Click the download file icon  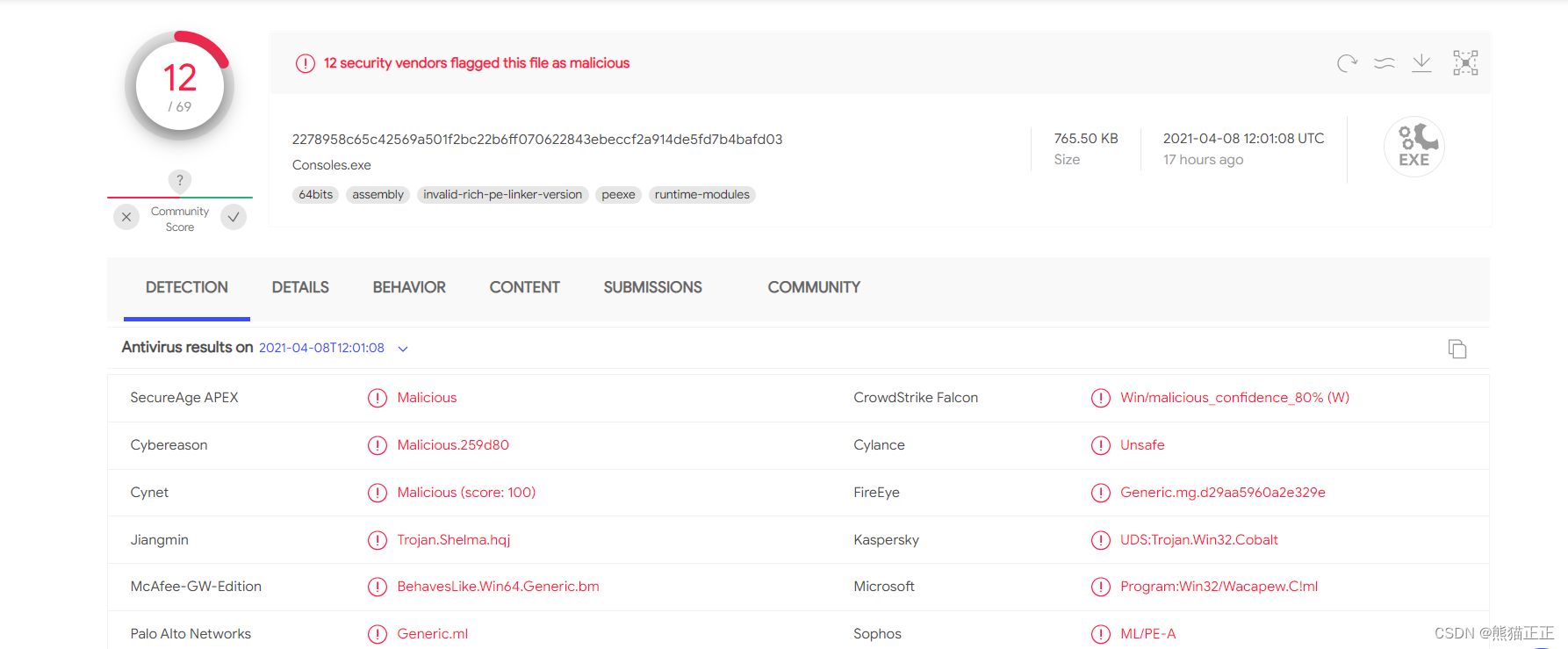(x=1421, y=63)
